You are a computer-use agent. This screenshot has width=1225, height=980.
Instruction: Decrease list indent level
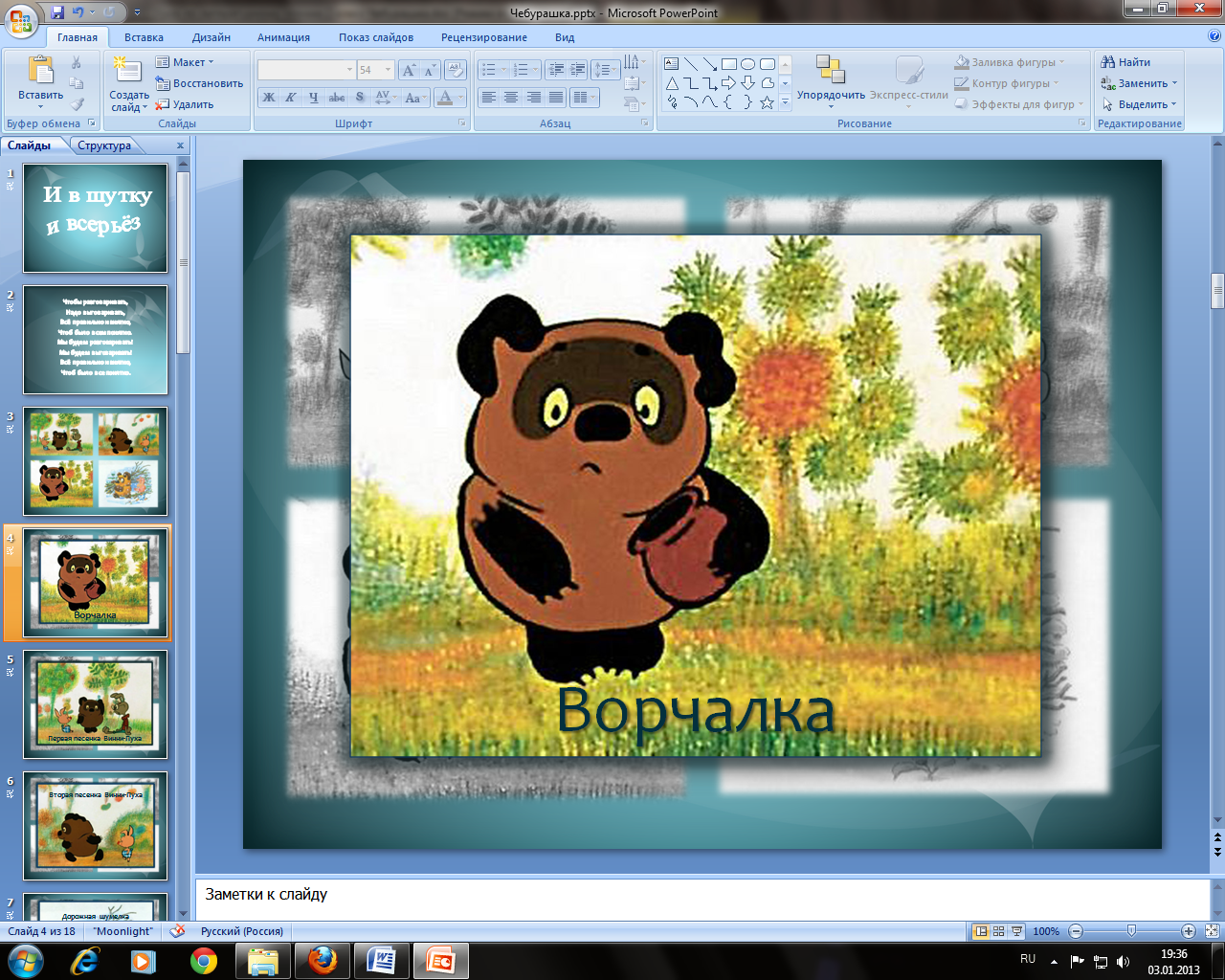coord(556,70)
